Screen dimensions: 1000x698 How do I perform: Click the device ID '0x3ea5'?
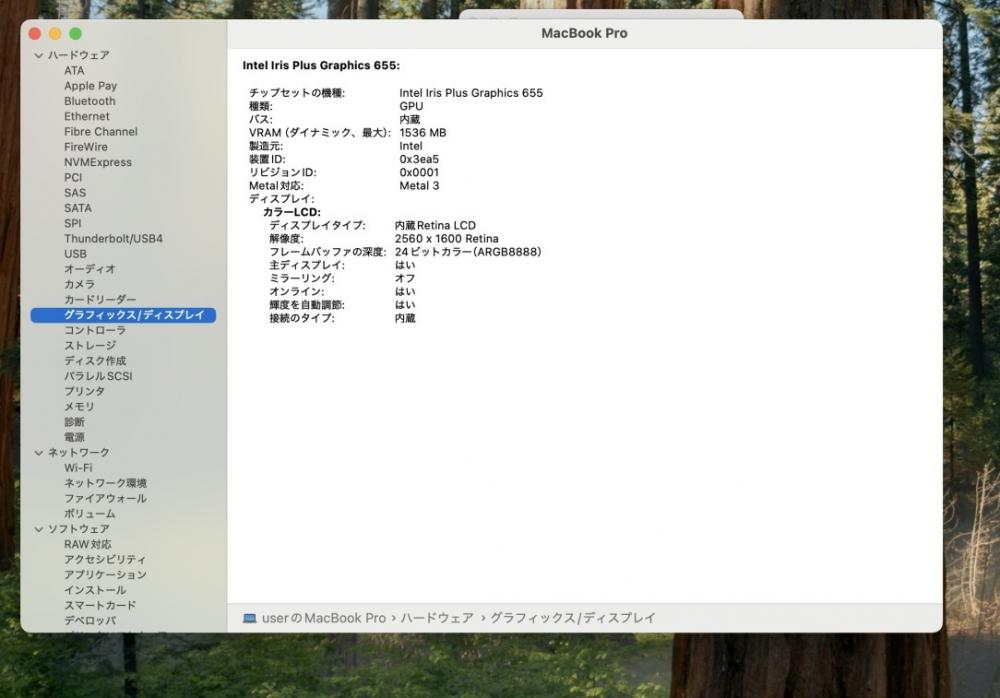point(419,160)
